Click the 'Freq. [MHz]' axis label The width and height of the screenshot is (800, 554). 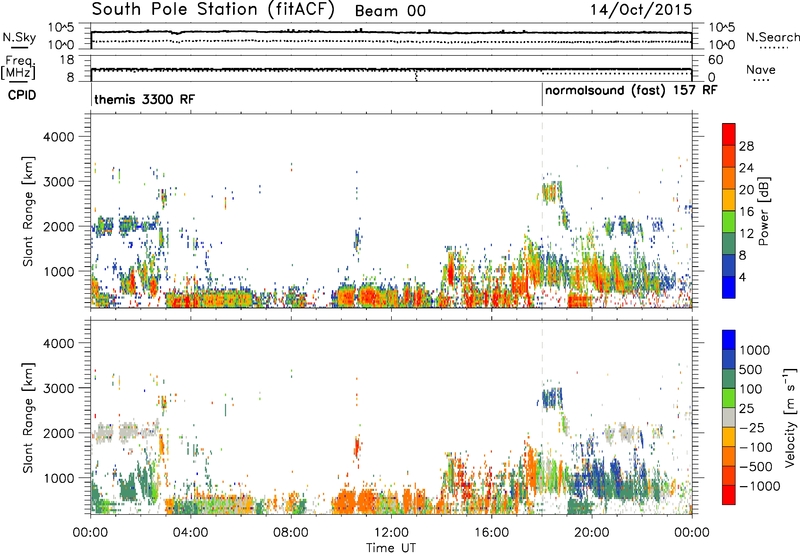point(18,67)
